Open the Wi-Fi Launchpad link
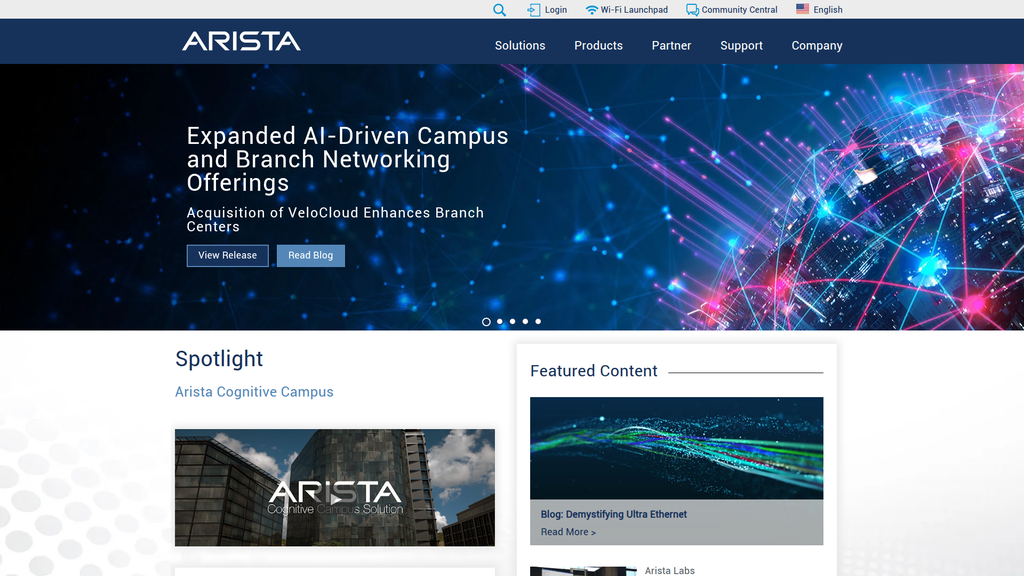The width and height of the screenshot is (1024, 576). pos(634,10)
